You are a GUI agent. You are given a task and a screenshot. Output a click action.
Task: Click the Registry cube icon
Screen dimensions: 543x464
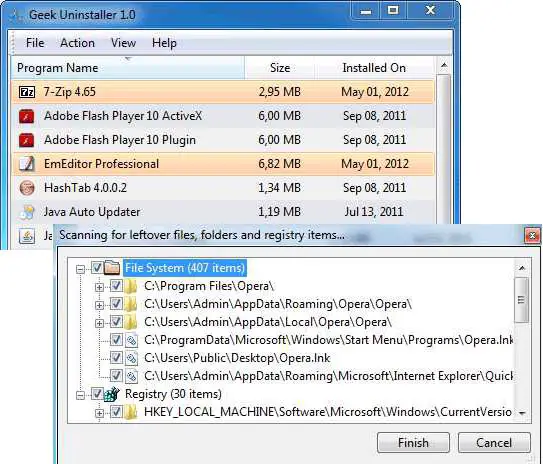point(112,394)
